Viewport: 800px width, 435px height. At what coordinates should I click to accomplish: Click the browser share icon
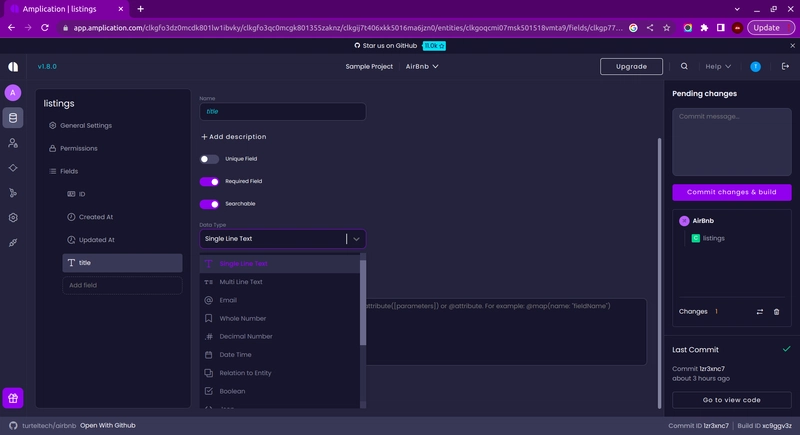[x=650, y=28]
